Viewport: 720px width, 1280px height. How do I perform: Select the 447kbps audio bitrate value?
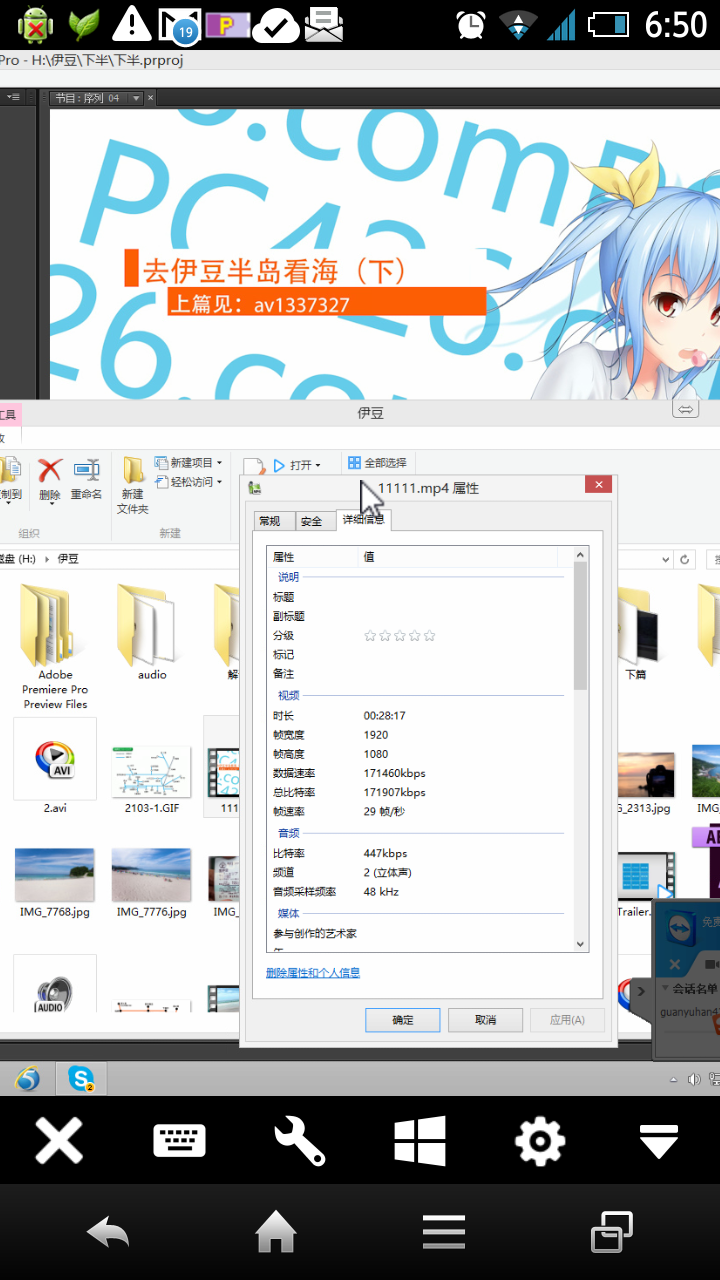(385, 853)
